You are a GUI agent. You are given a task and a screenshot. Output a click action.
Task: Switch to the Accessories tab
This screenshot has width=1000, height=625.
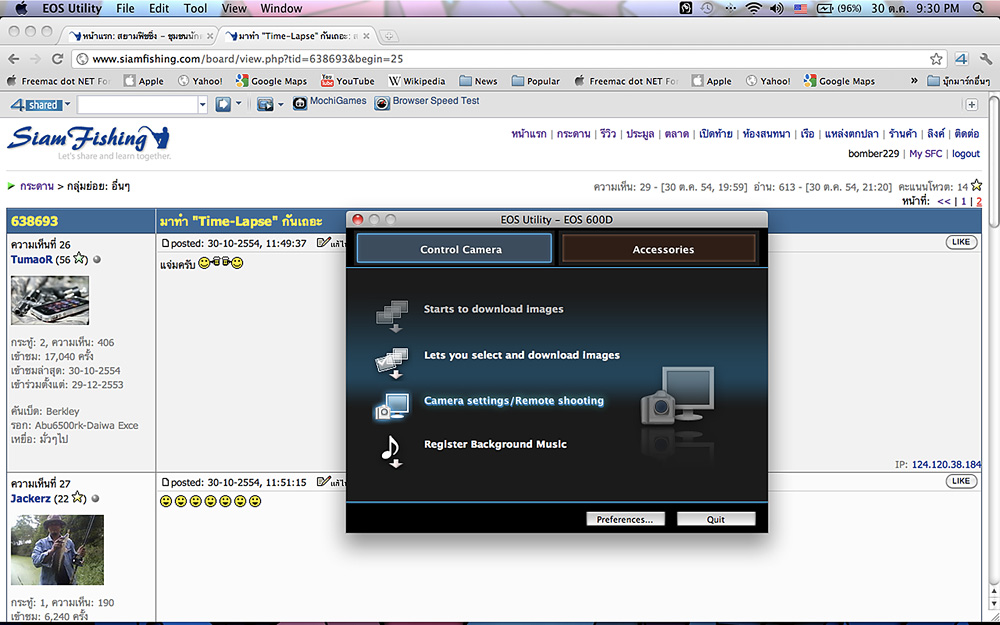coord(659,249)
